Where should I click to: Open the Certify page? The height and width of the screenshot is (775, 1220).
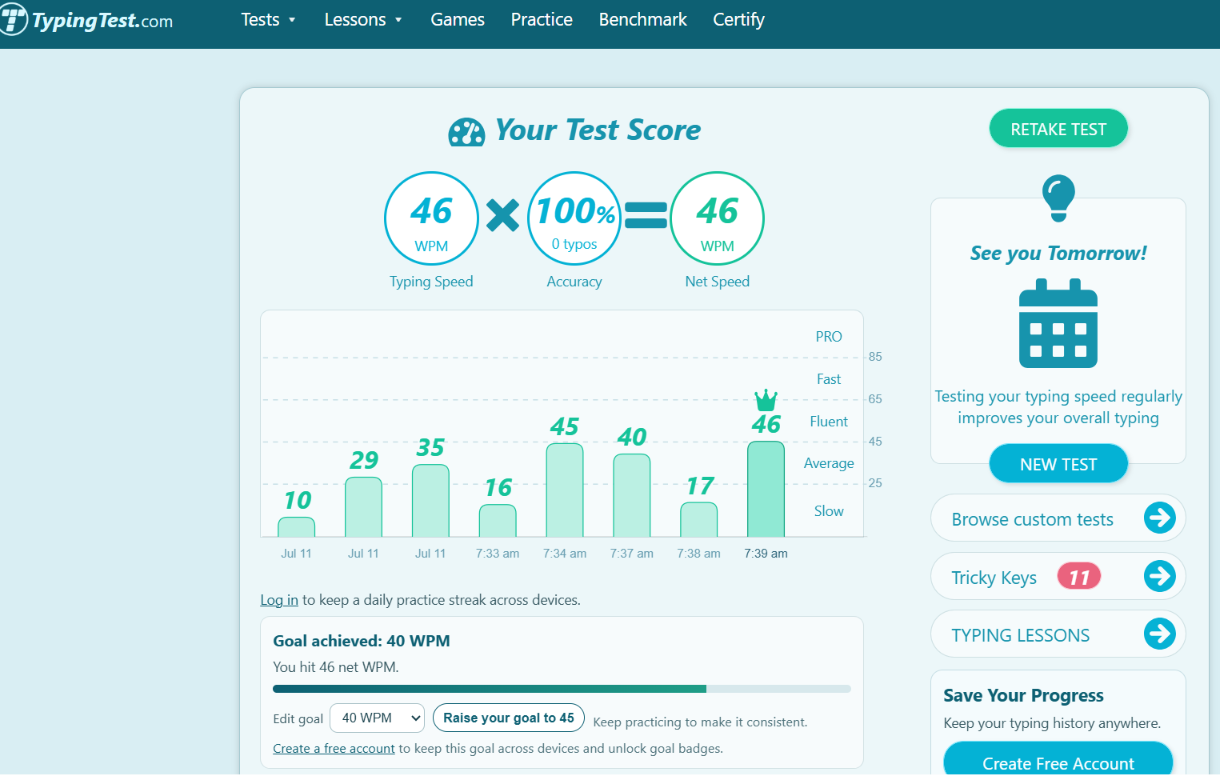point(739,20)
